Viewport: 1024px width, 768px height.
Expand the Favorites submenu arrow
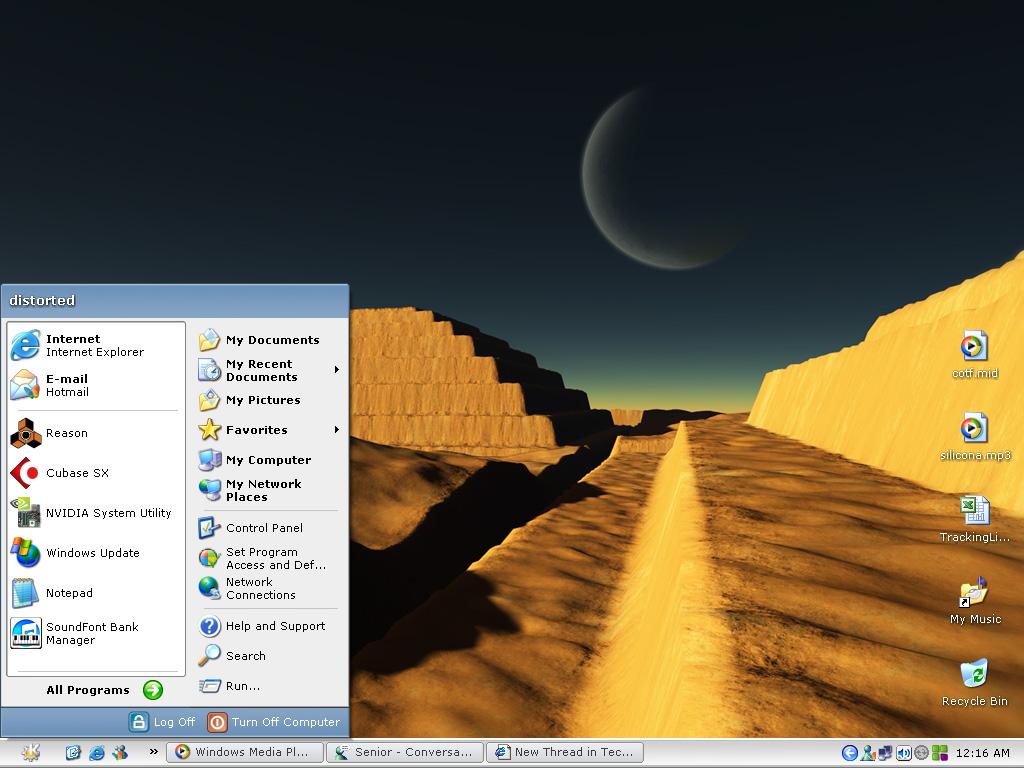[336, 430]
